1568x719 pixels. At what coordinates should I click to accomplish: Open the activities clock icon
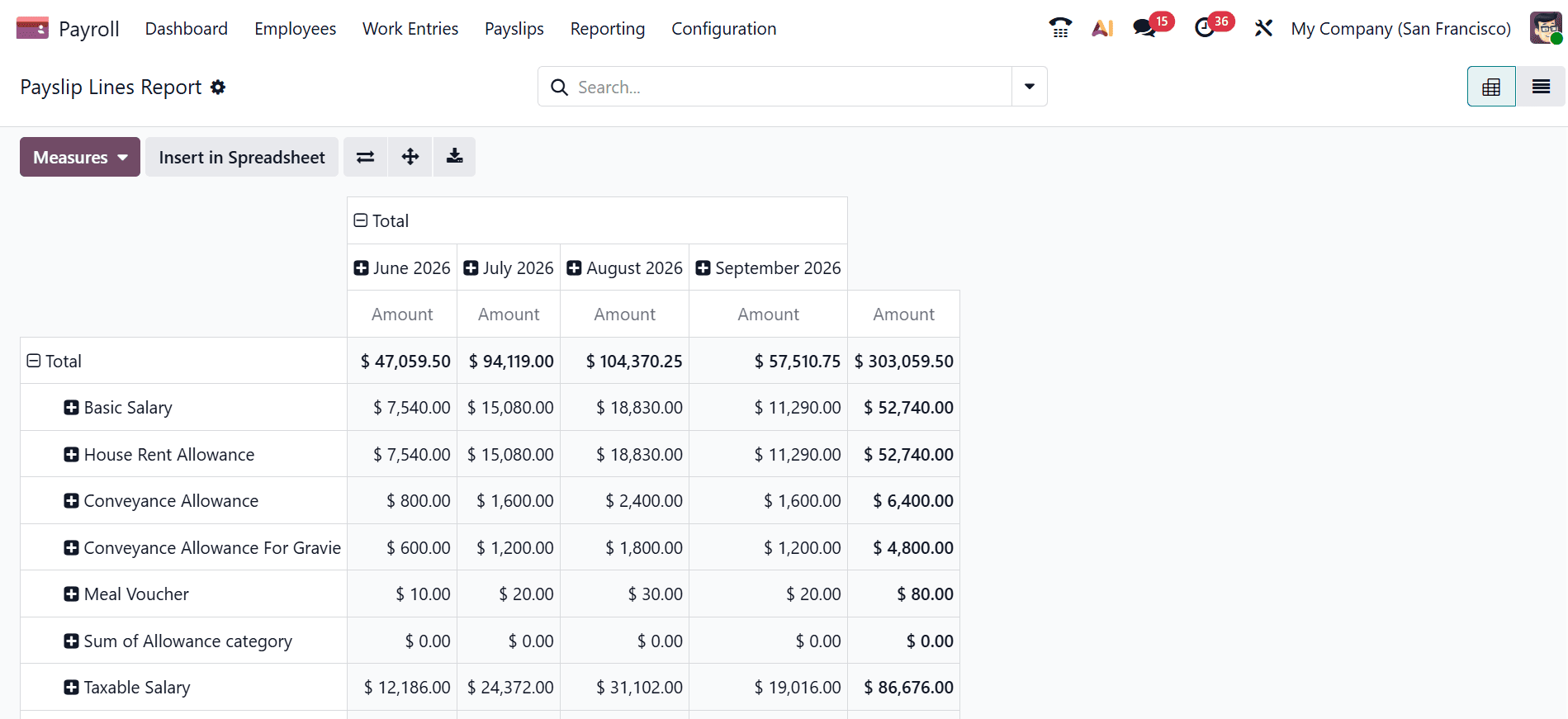pyautogui.click(x=1205, y=29)
